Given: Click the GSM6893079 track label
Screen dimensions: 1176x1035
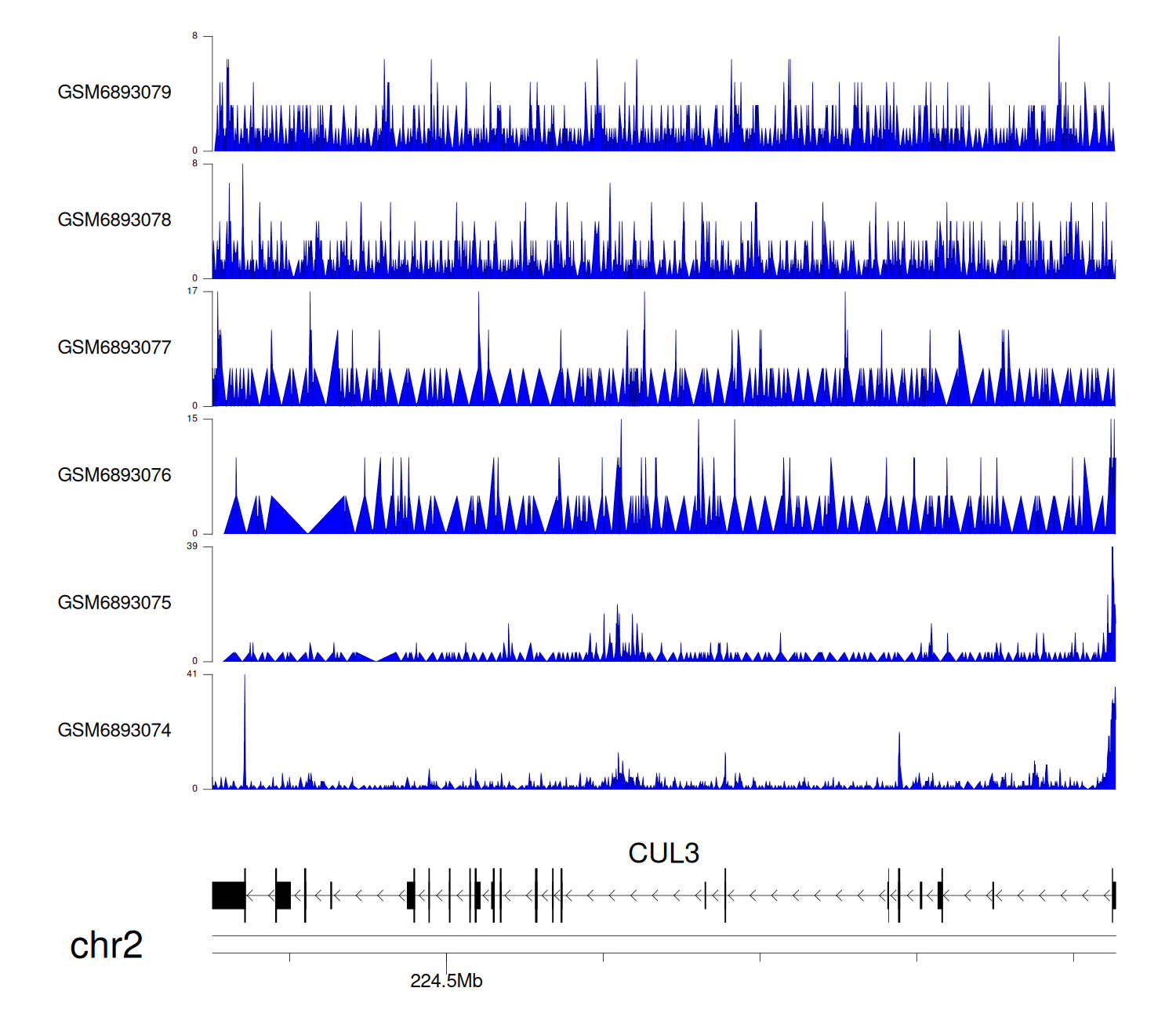Looking at the screenshot, I should point(114,93).
